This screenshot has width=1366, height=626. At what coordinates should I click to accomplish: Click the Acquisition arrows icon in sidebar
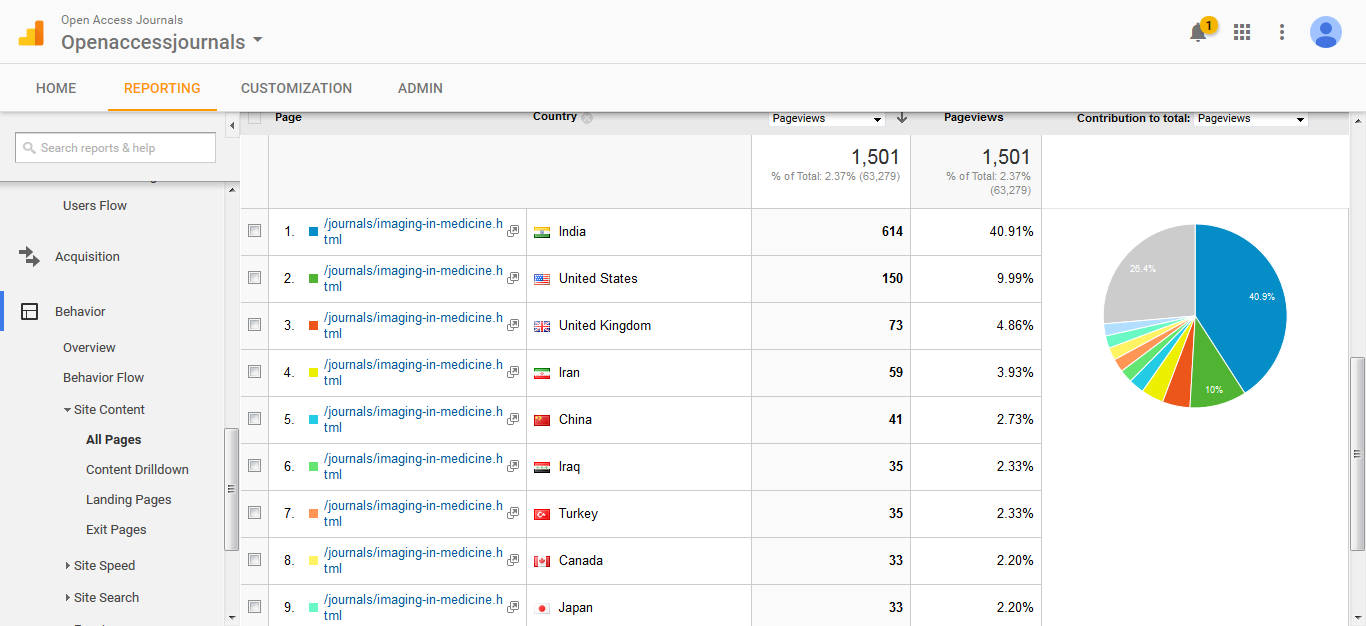click(29, 257)
